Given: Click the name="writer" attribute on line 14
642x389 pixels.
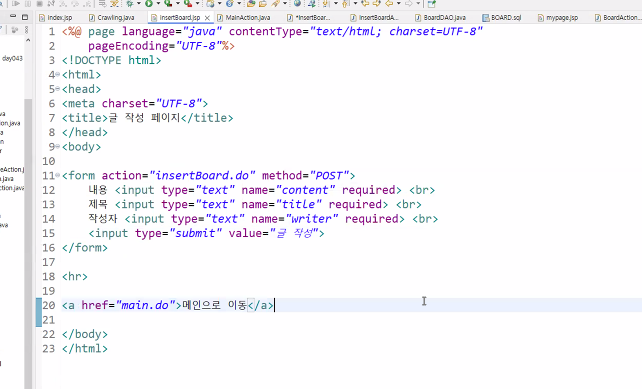Looking at the screenshot, I should [295, 219].
